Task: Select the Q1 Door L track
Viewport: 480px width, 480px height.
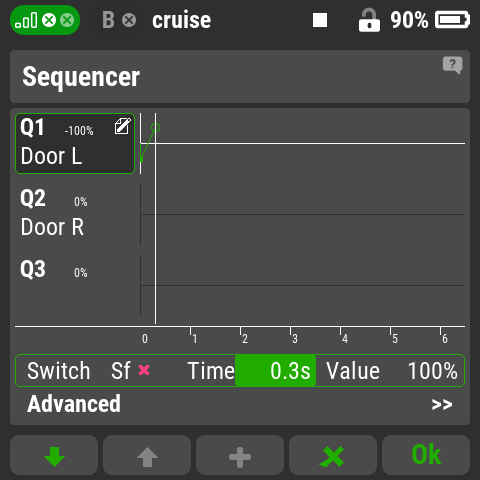Action: [75, 144]
